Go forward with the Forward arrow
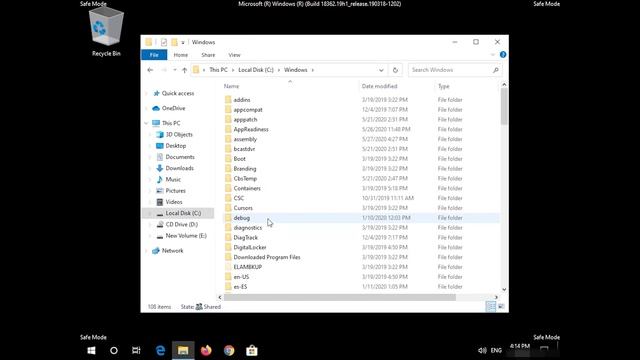Image resolution: width=640 pixels, height=360 pixels. click(164, 70)
